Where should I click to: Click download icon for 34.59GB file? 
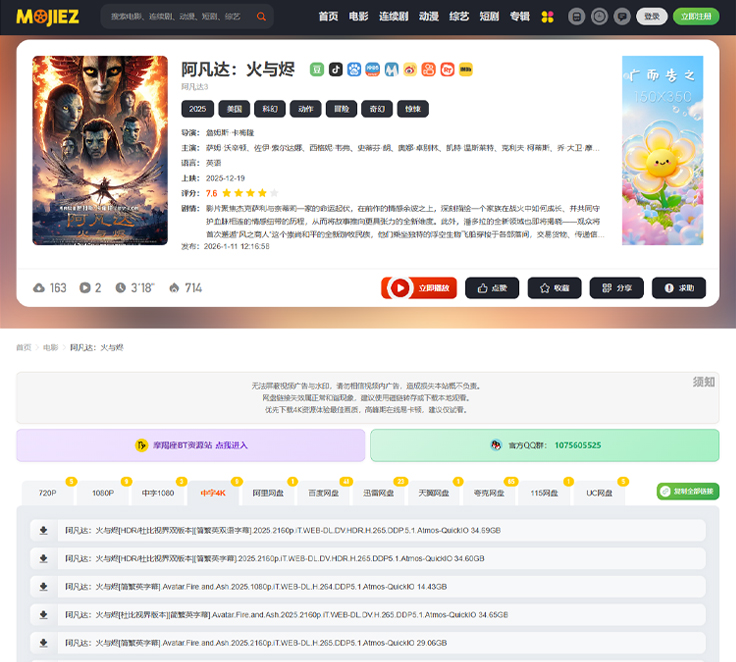44,531
